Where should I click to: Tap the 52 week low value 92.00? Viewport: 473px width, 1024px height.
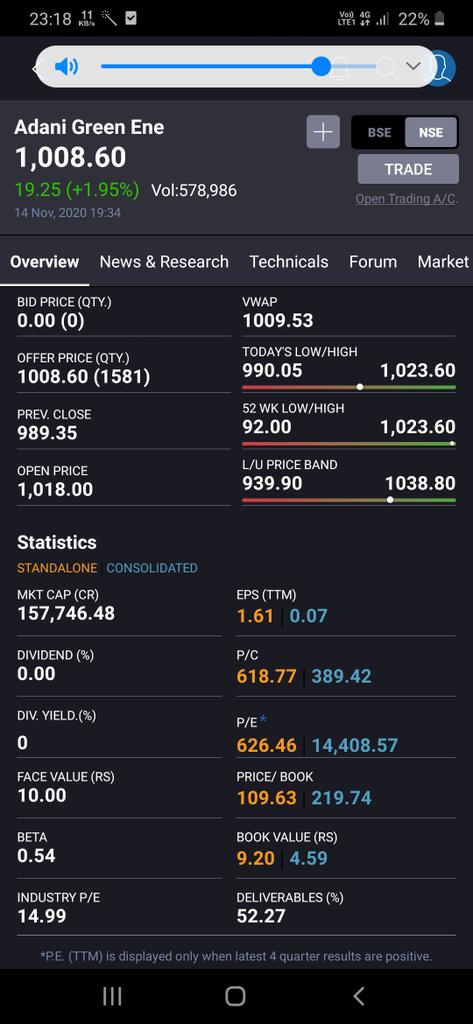point(267,427)
